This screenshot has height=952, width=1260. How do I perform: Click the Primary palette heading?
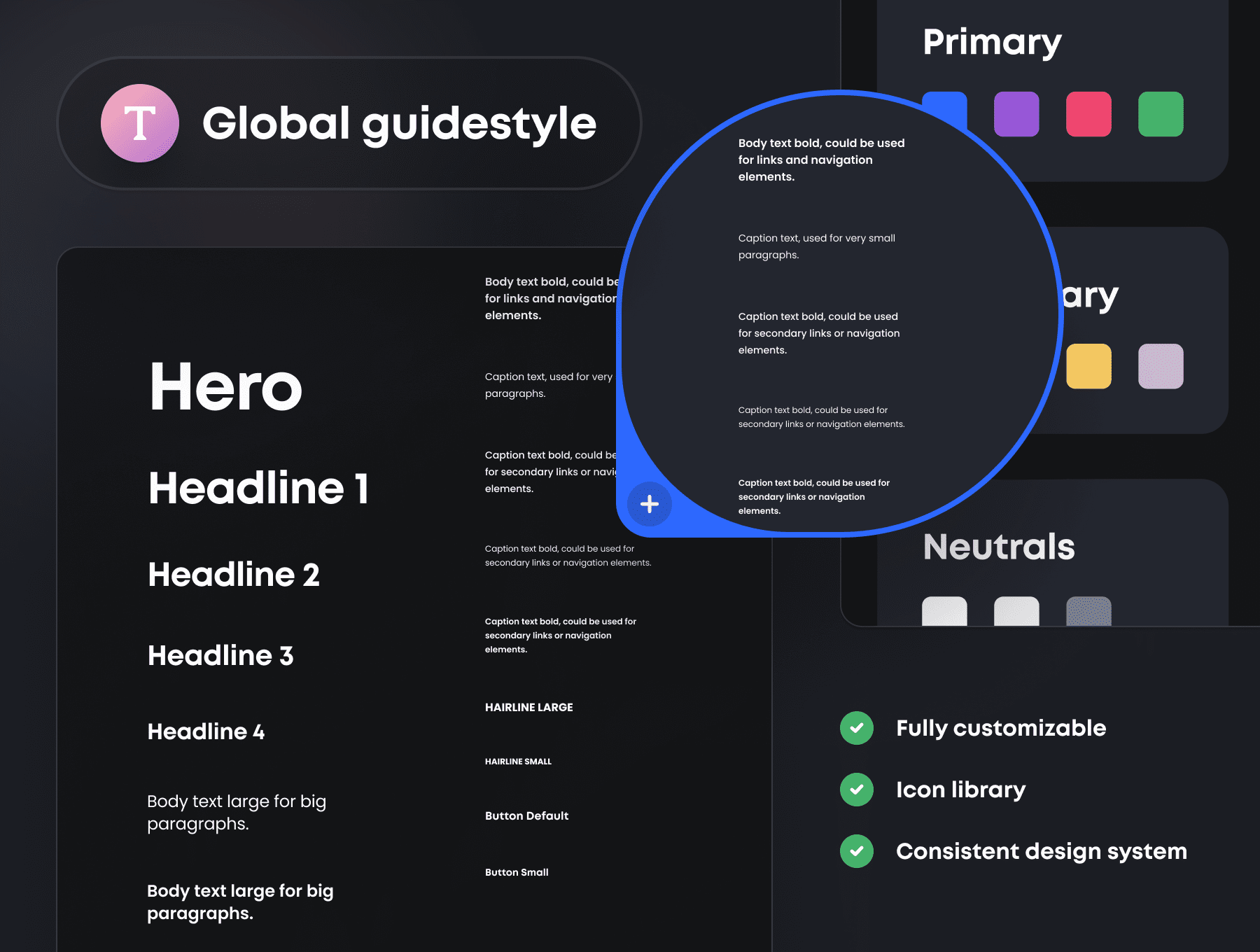(x=992, y=43)
